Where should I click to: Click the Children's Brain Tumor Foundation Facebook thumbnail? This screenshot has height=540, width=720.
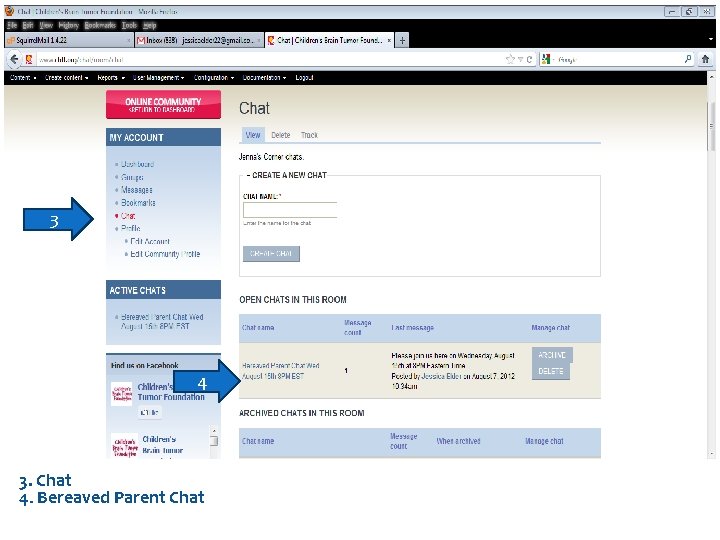click(x=122, y=394)
